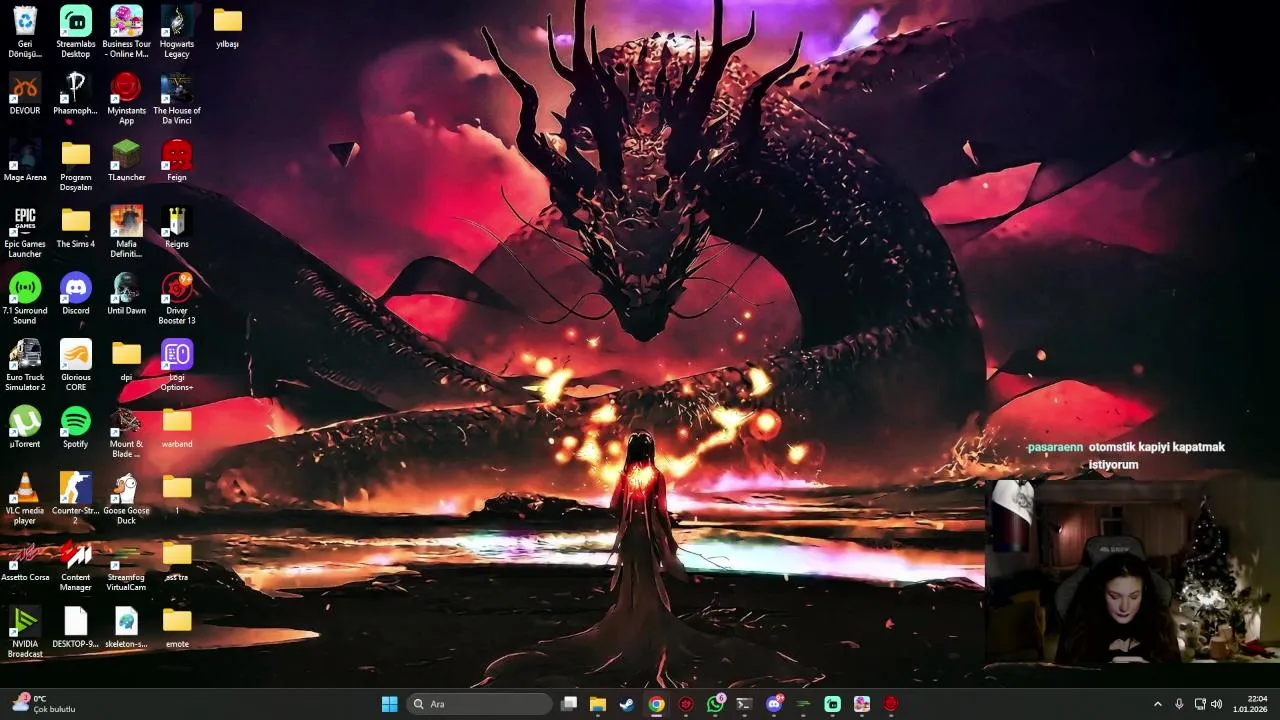Image resolution: width=1280 pixels, height=720 pixels.
Task: Click the Discord desktop shortcut
Action: pos(76,294)
